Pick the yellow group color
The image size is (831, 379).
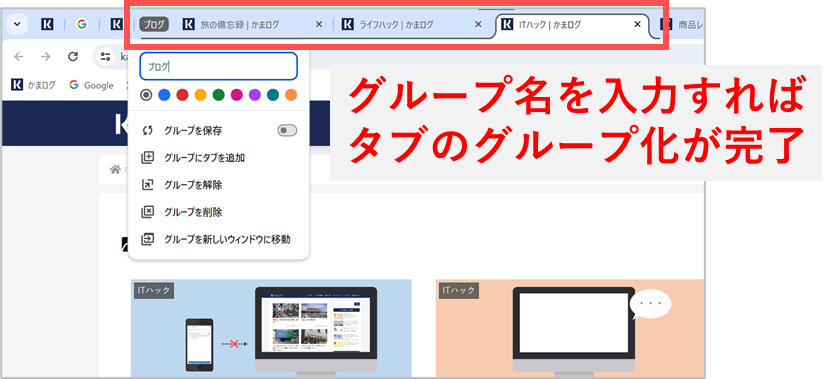point(200,95)
